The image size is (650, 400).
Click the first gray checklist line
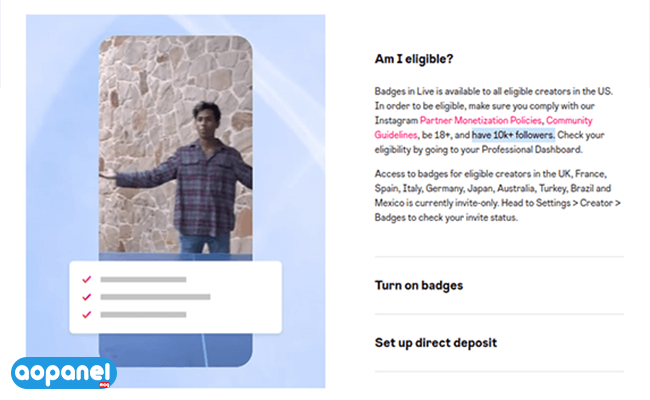(x=143, y=279)
